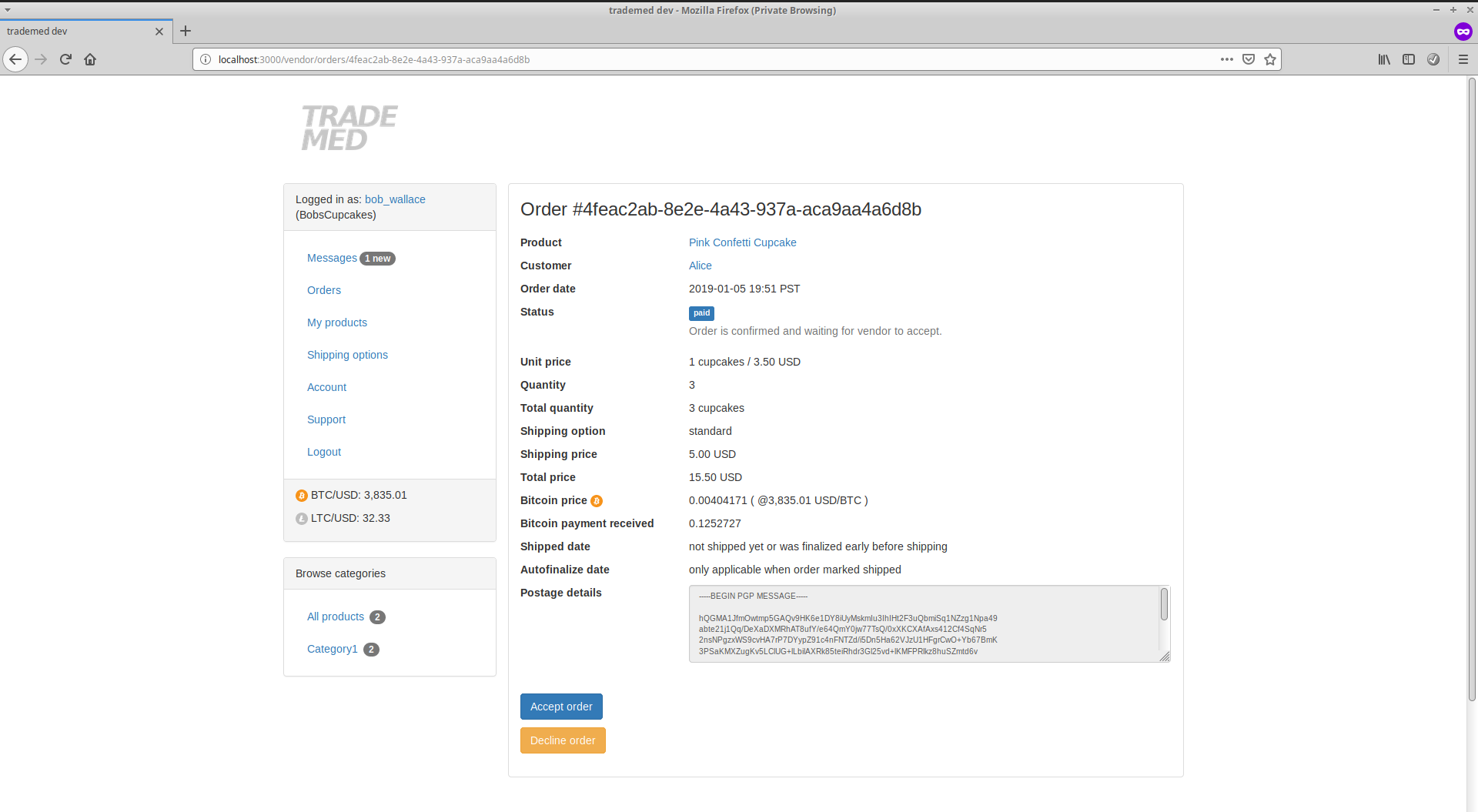
Task: View site information icon in address bar
Action: click(x=206, y=59)
